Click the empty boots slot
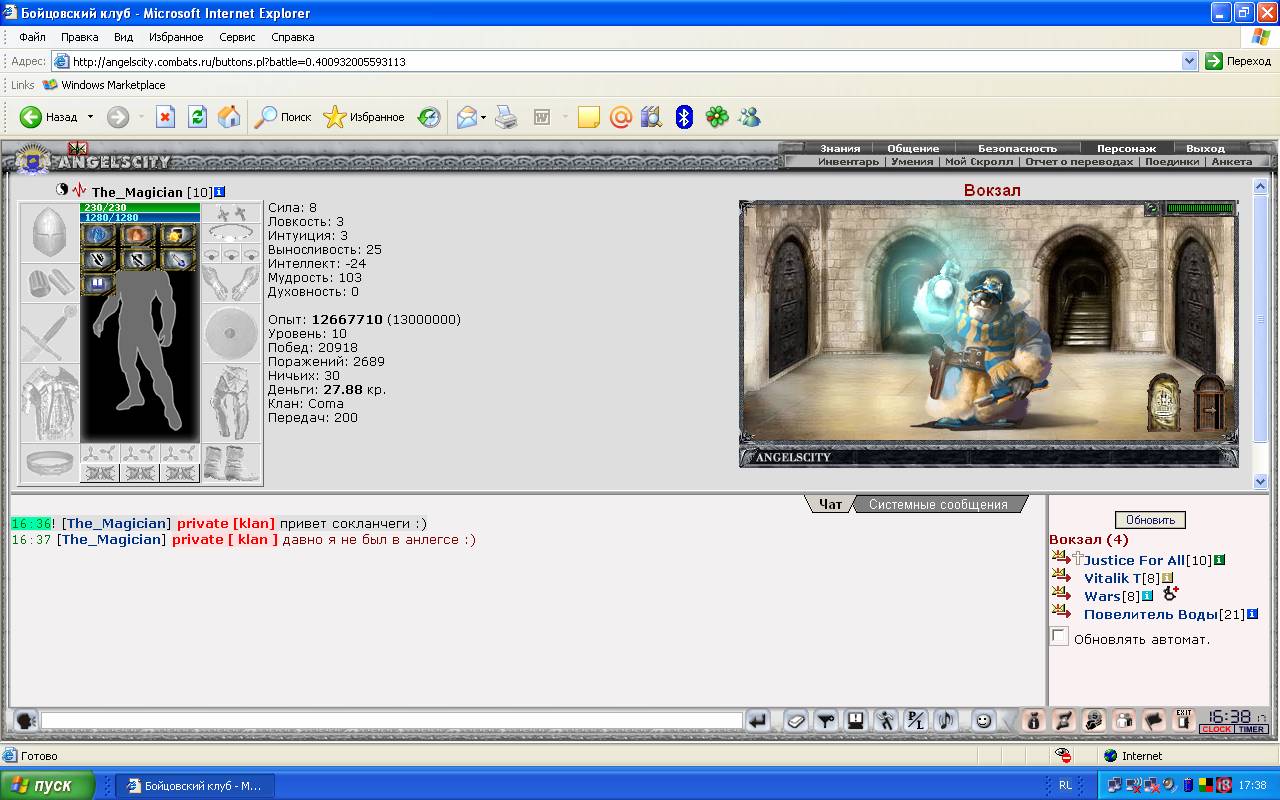This screenshot has width=1280, height=800. pyautogui.click(x=231, y=463)
